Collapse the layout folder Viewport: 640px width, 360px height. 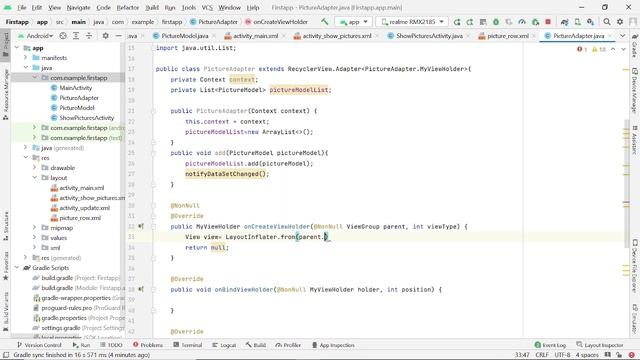[35, 178]
